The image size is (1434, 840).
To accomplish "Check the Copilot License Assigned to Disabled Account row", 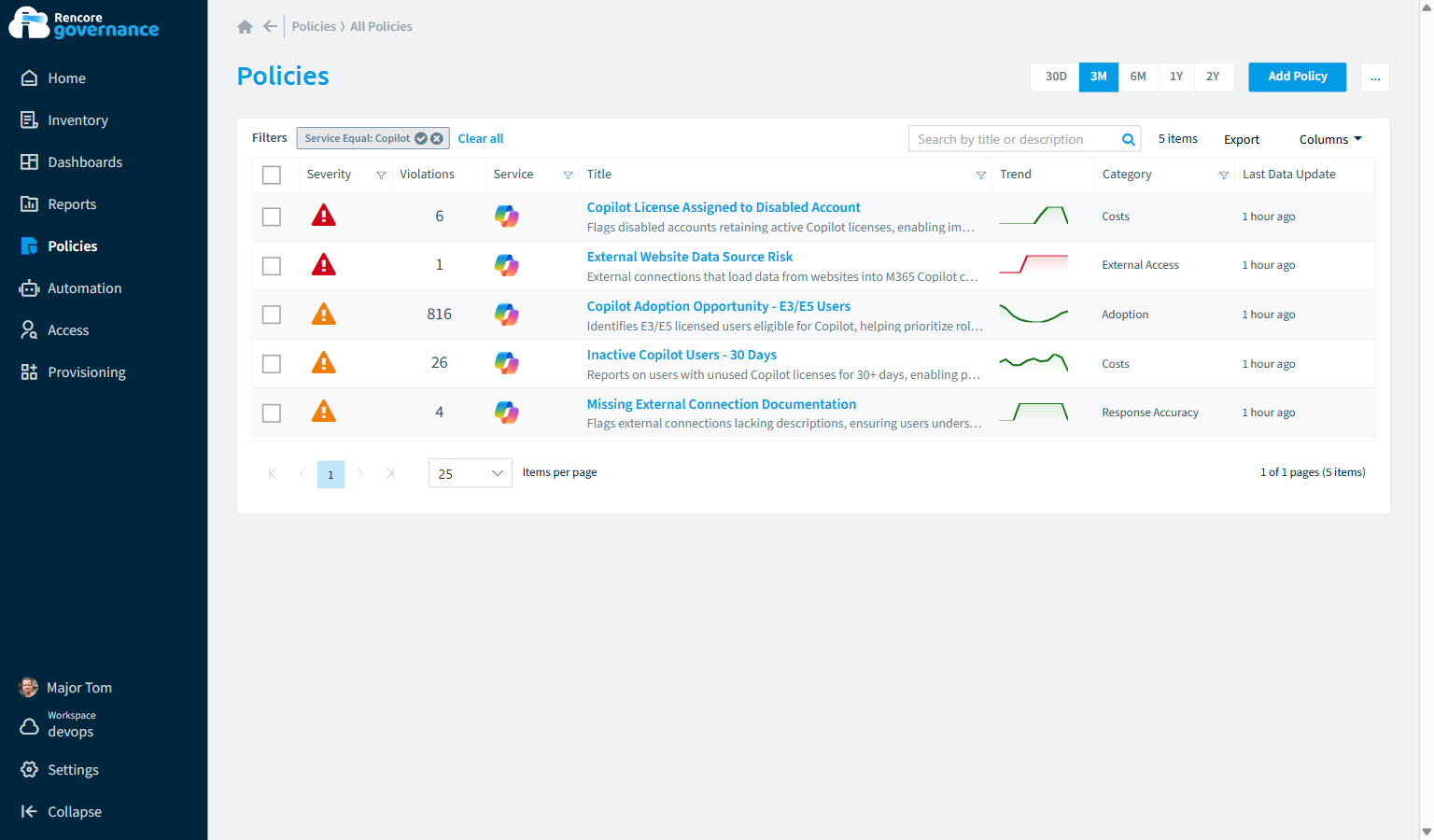I will tap(272, 217).
